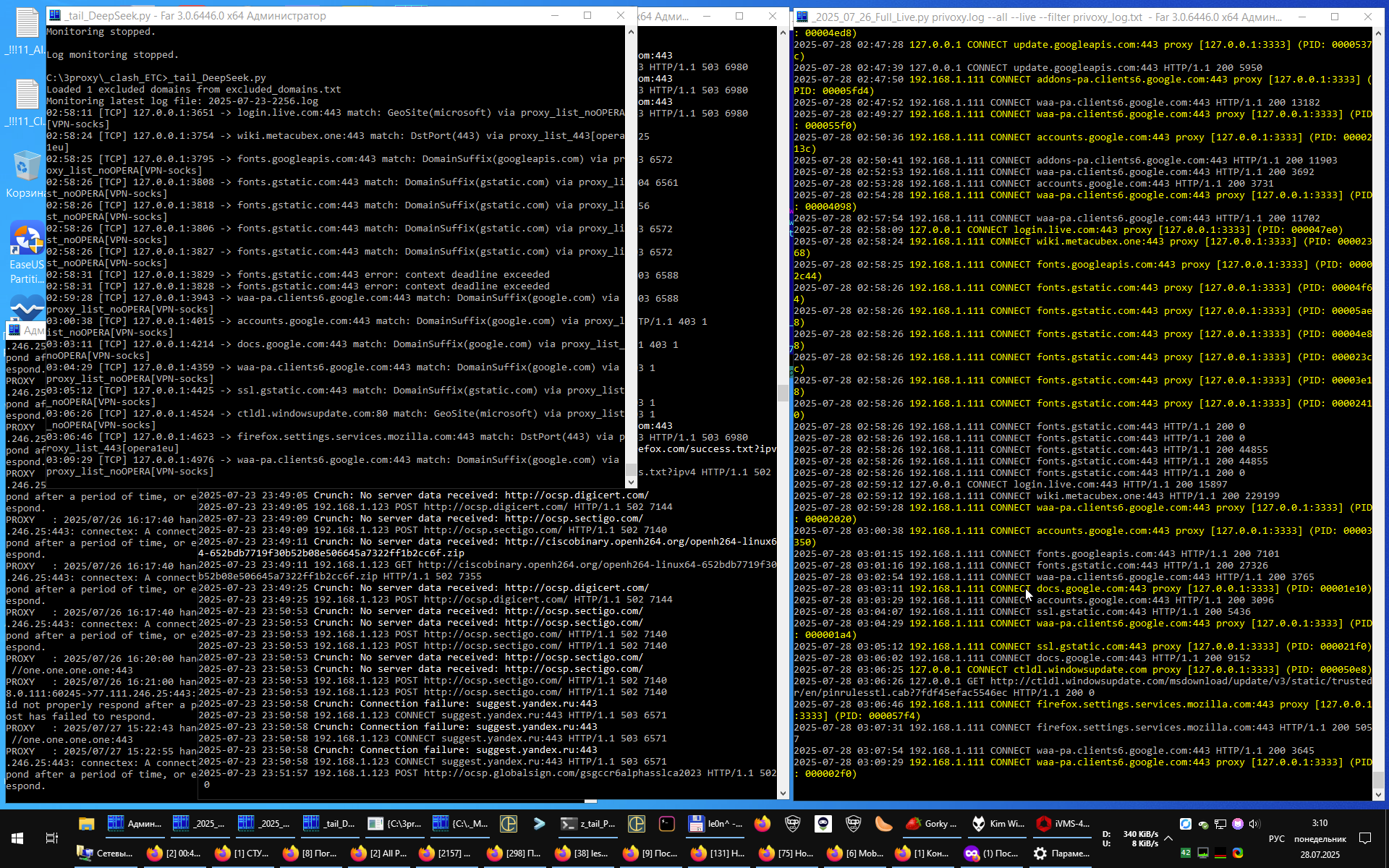Switch the РУС input language indicator
Viewport: 1389px width, 868px height.
click(1277, 839)
